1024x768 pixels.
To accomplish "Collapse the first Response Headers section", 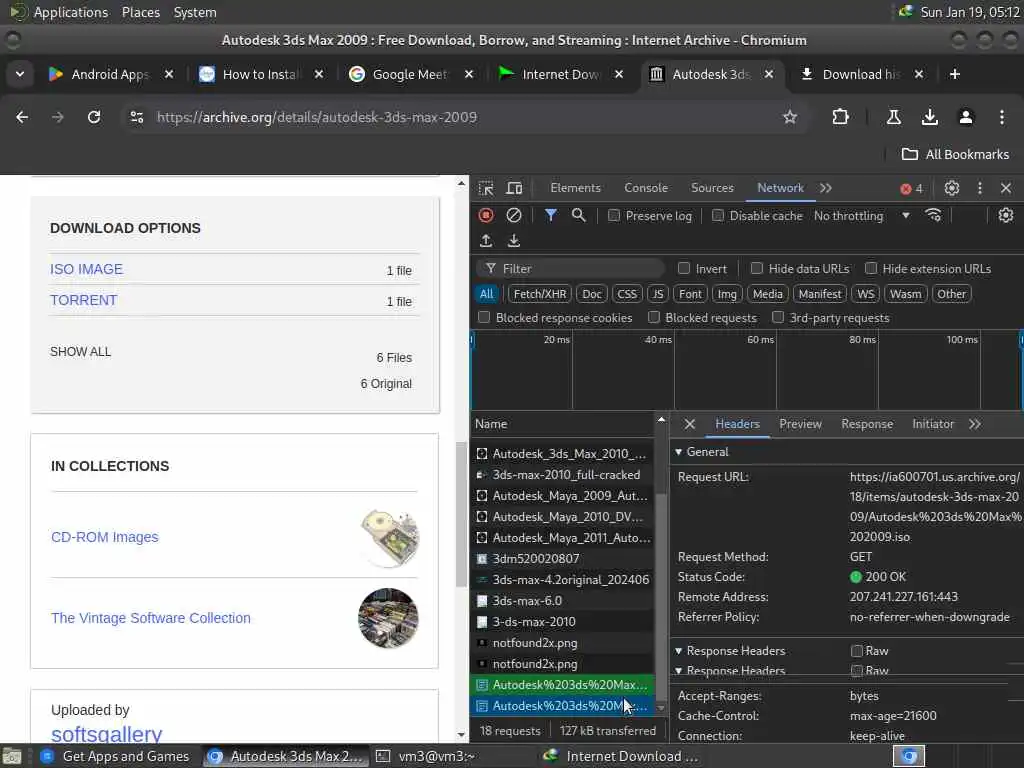I will pyautogui.click(x=679, y=651).
